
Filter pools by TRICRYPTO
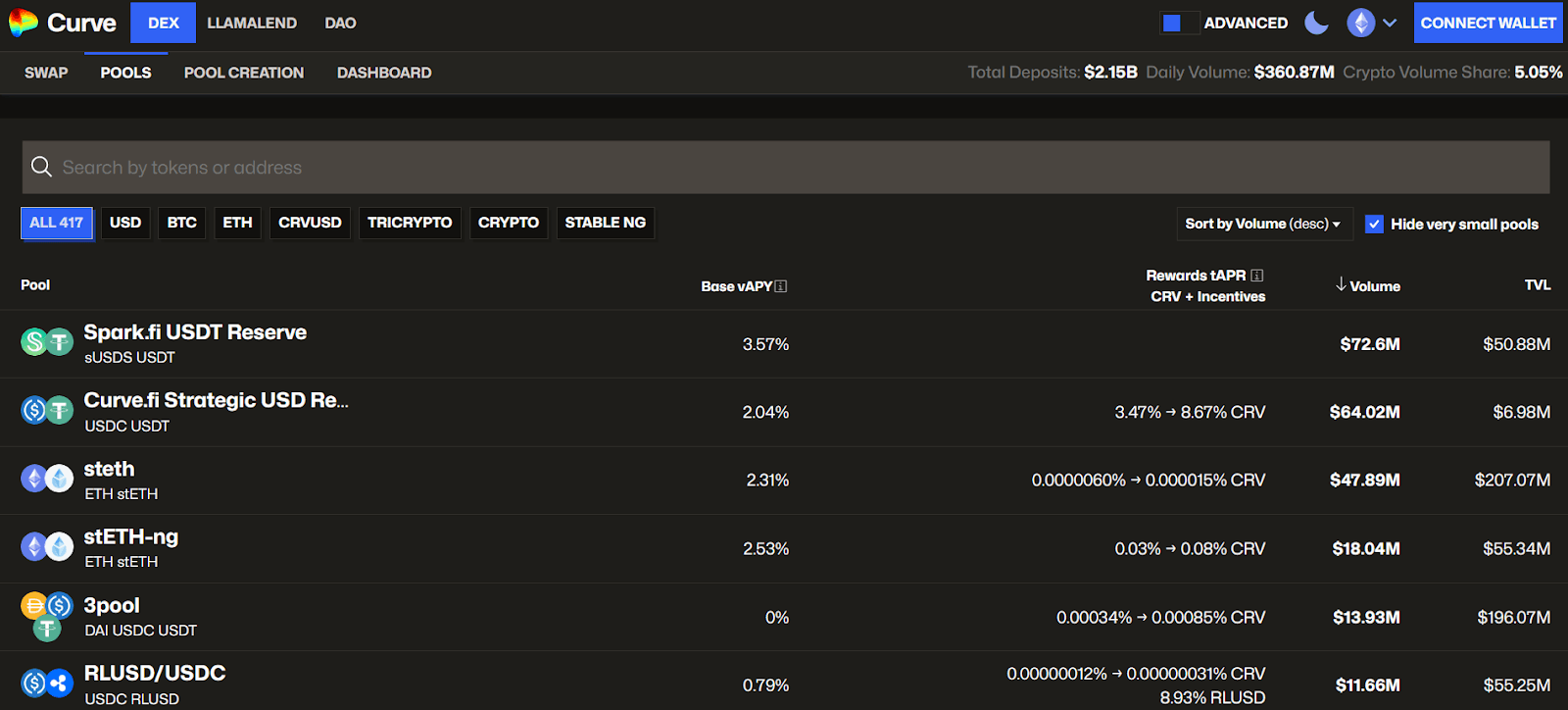pyautogui.click(x=410, y=223)
